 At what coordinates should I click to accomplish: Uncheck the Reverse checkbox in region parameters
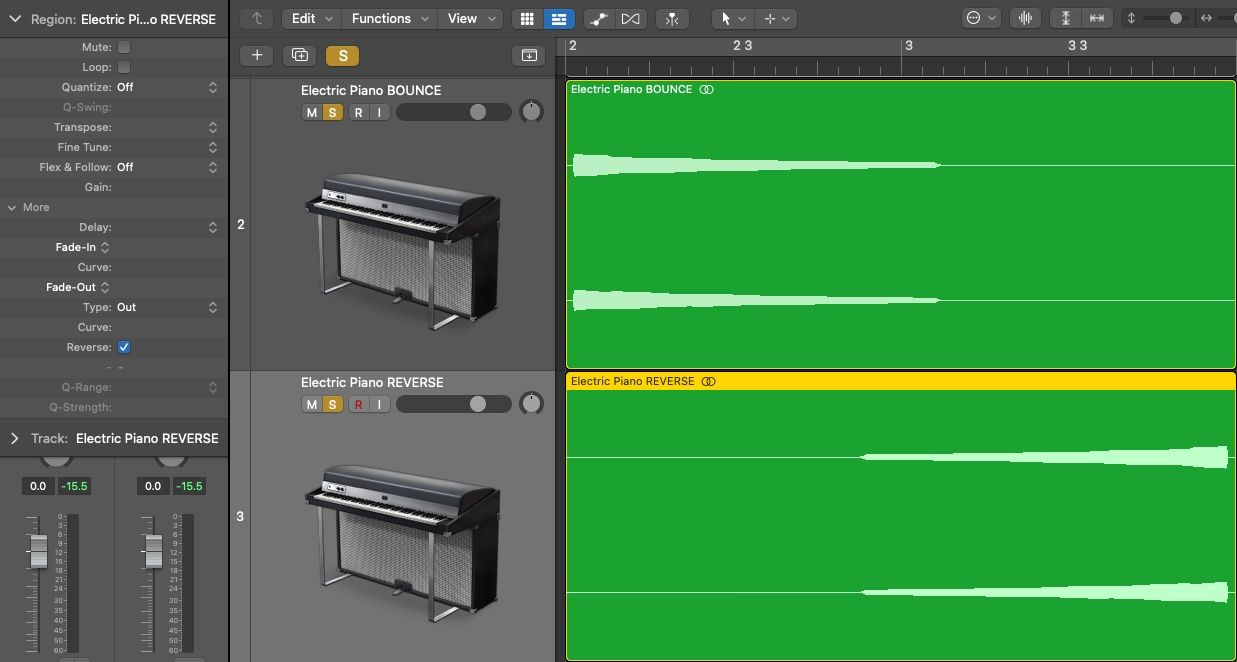(123, 347)
